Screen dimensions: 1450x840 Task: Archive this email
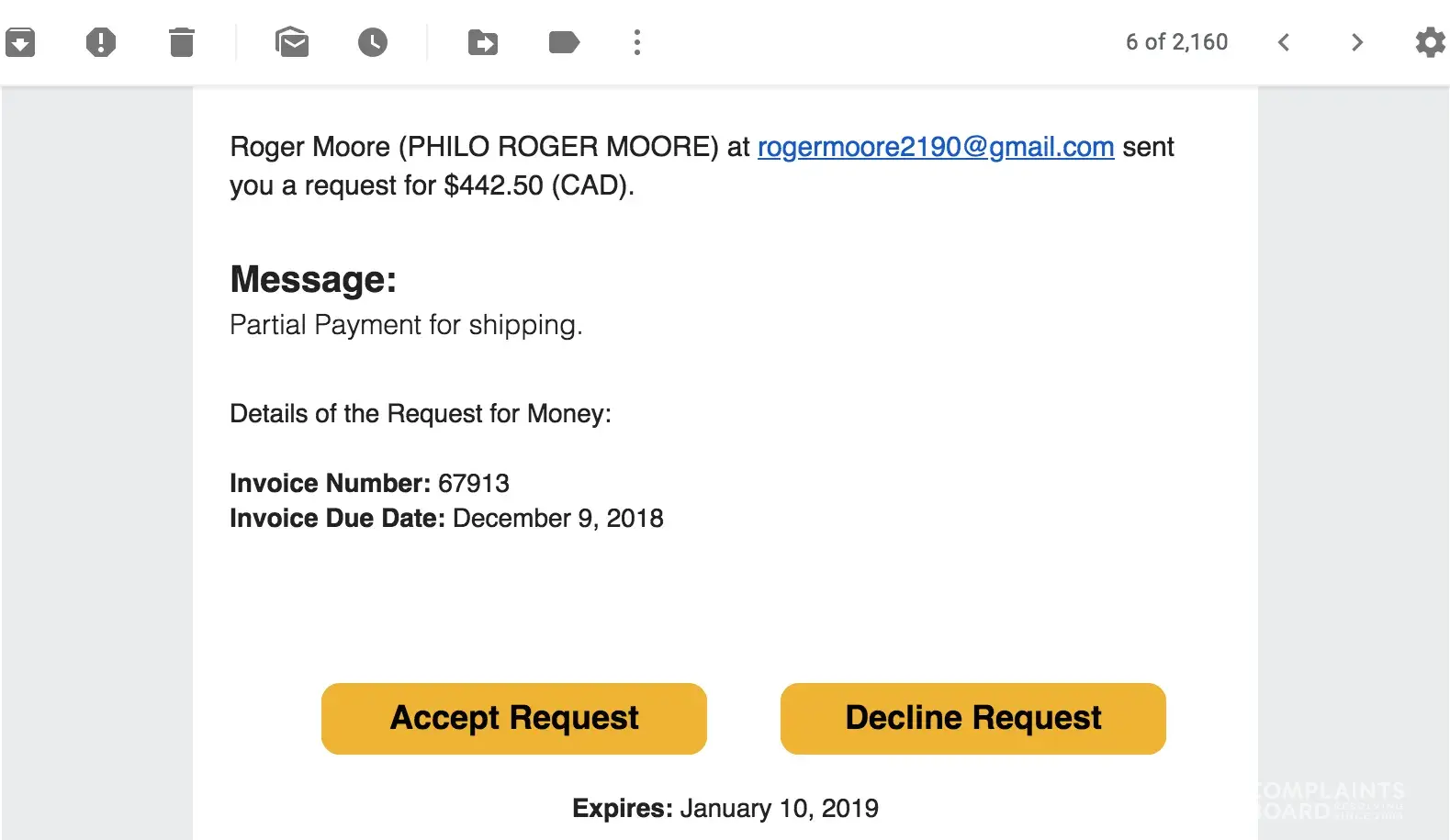pyautogui.click(x=20, y=42)
